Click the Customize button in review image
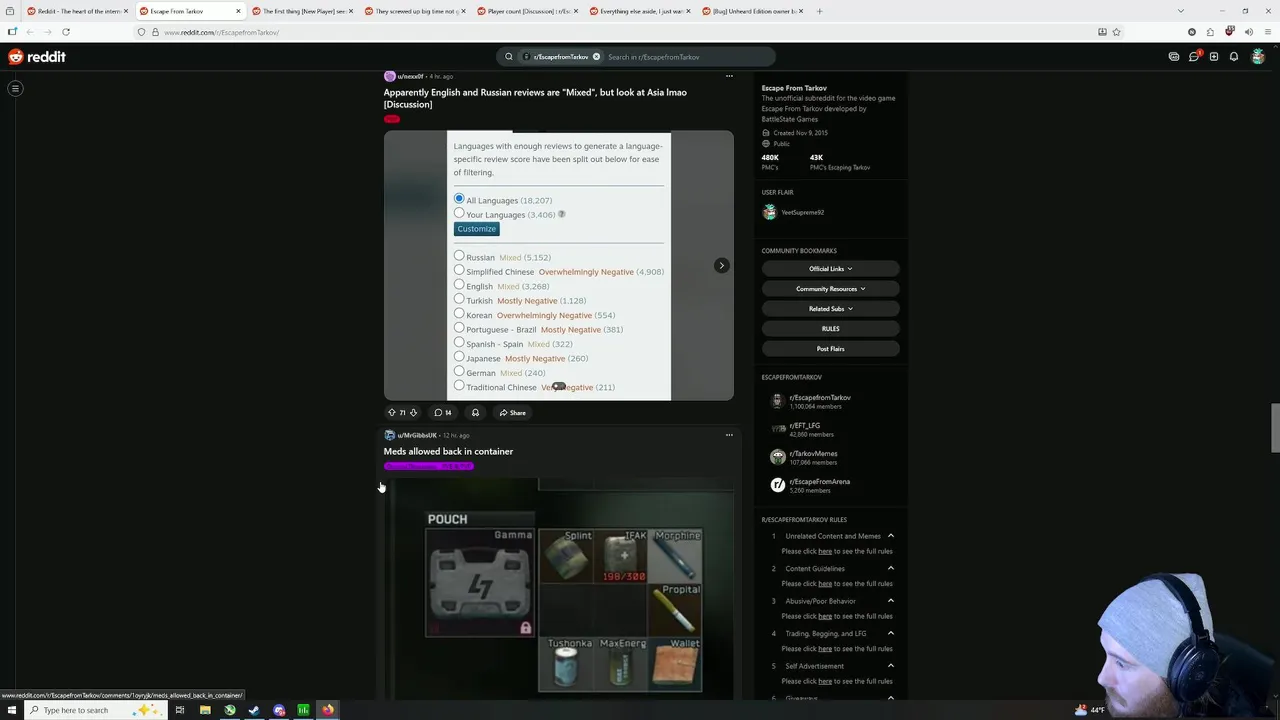The width and height of the screenshot is (1280, 720). [476, 229]
